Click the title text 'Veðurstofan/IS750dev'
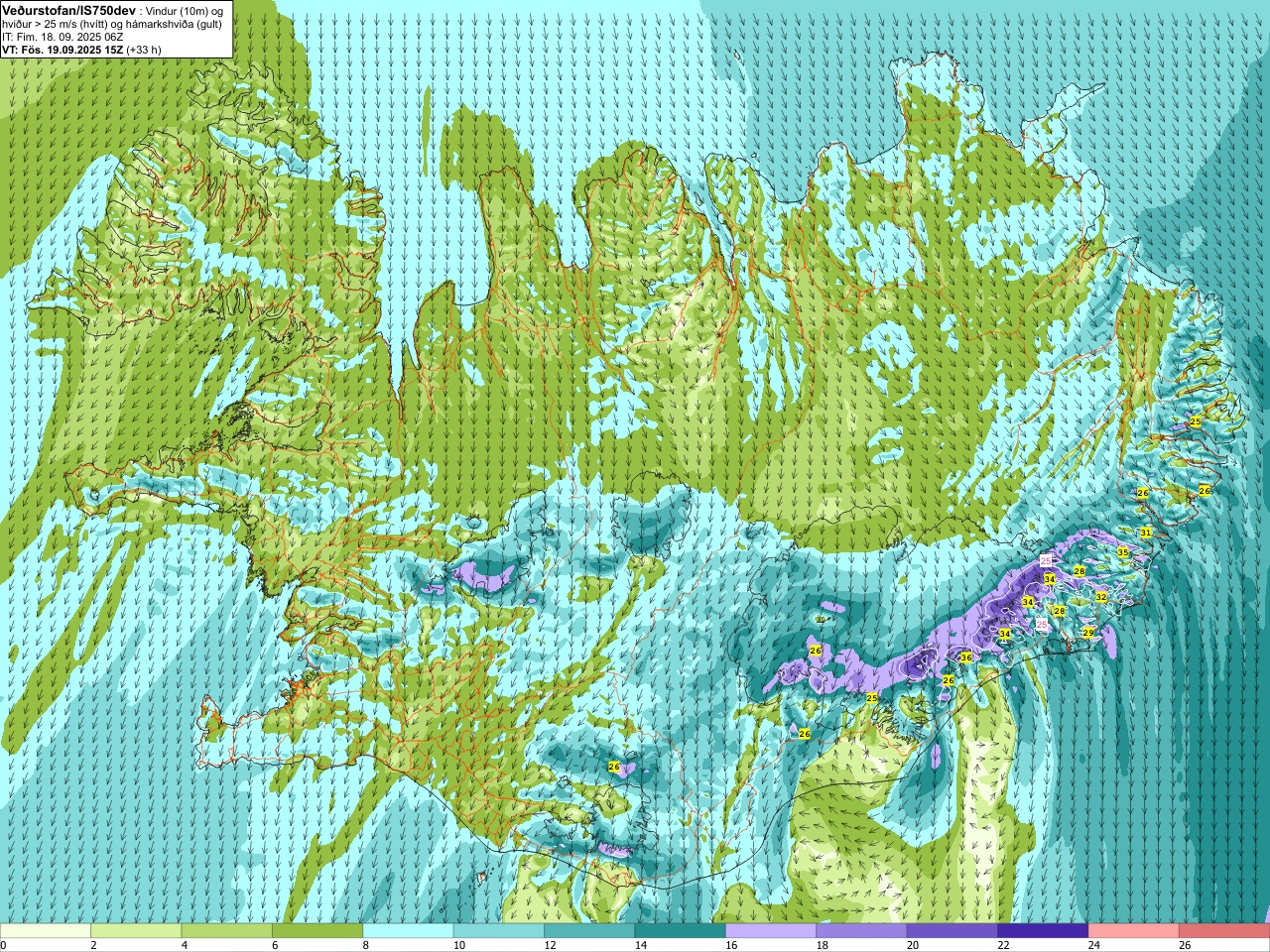The height and width of the screenshot is (952, 1270). pos(69,11)
